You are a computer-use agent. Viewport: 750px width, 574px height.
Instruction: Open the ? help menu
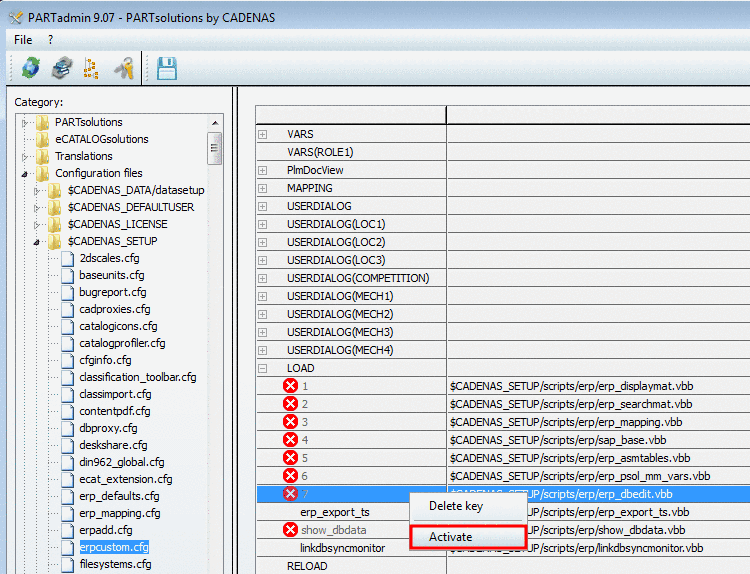click(50, 40)
